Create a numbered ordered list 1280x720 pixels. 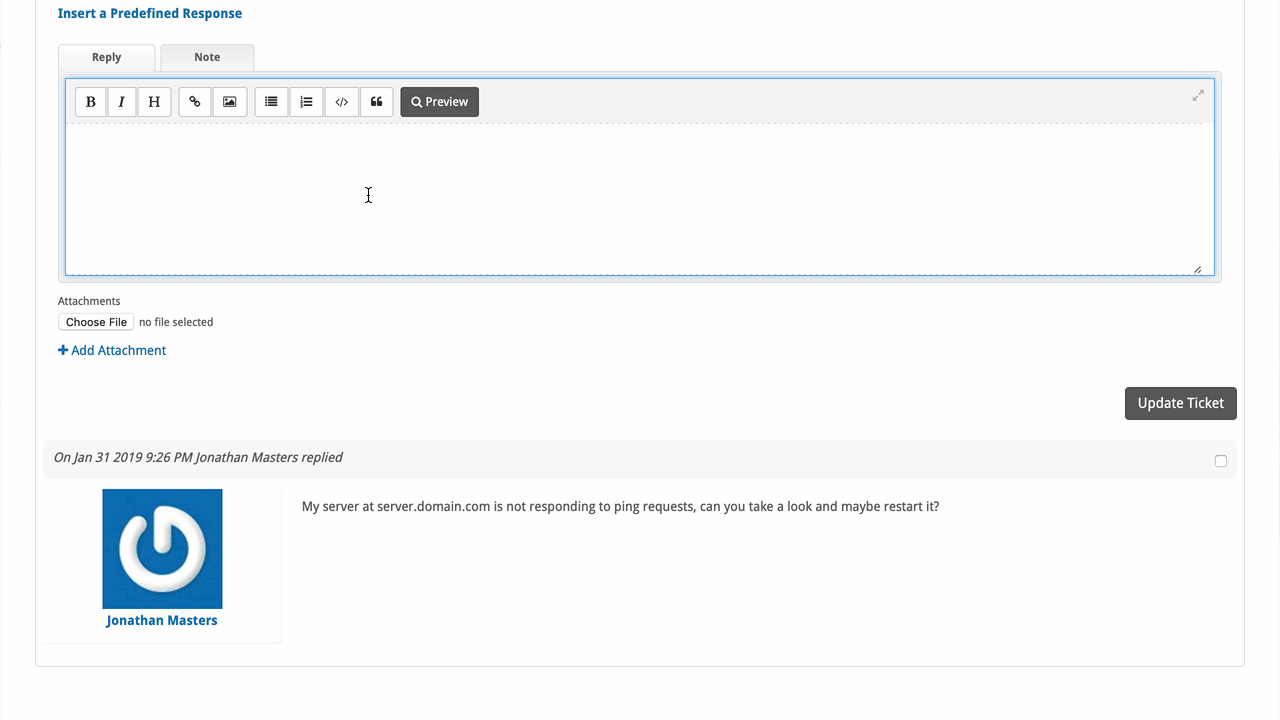[x=306, y=102]
